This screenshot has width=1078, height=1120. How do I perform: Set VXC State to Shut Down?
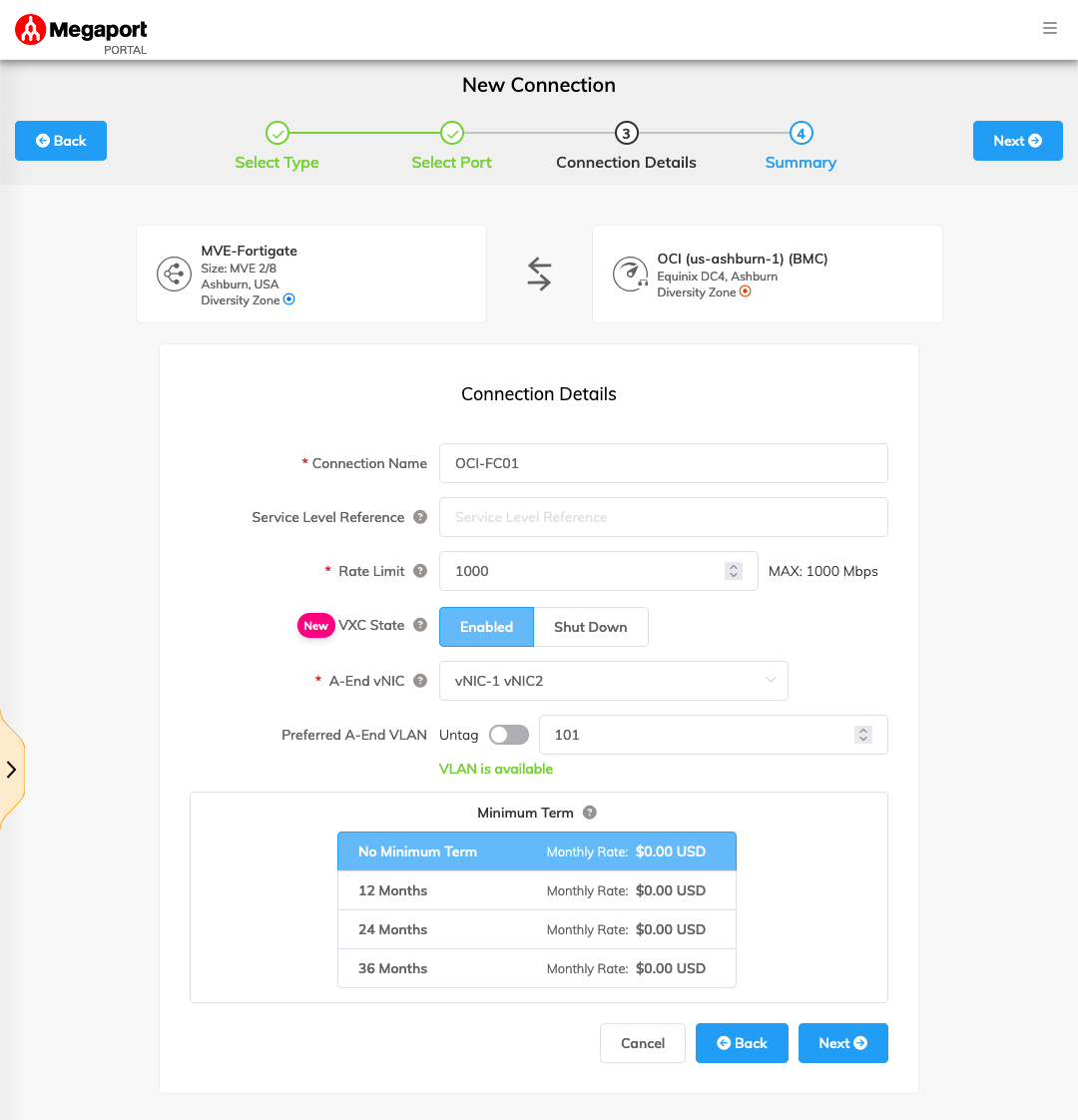(591, 627)
